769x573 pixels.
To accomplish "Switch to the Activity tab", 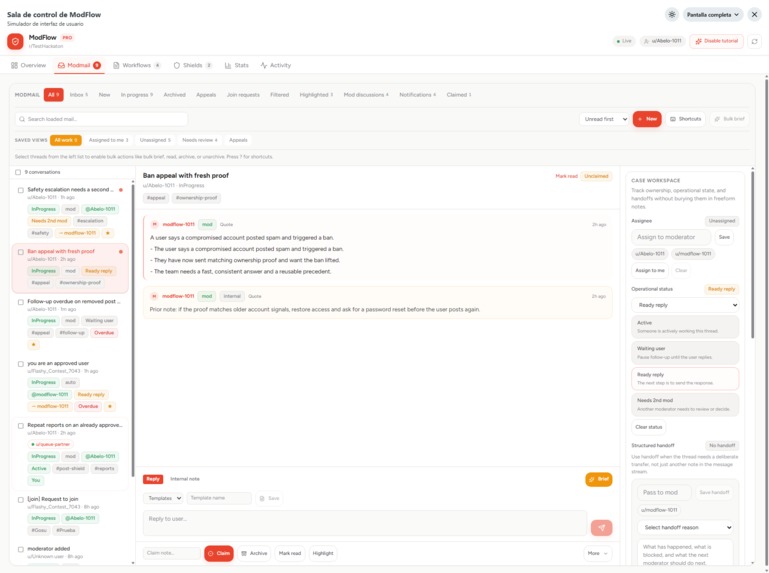I will click(x=276, y=65).
